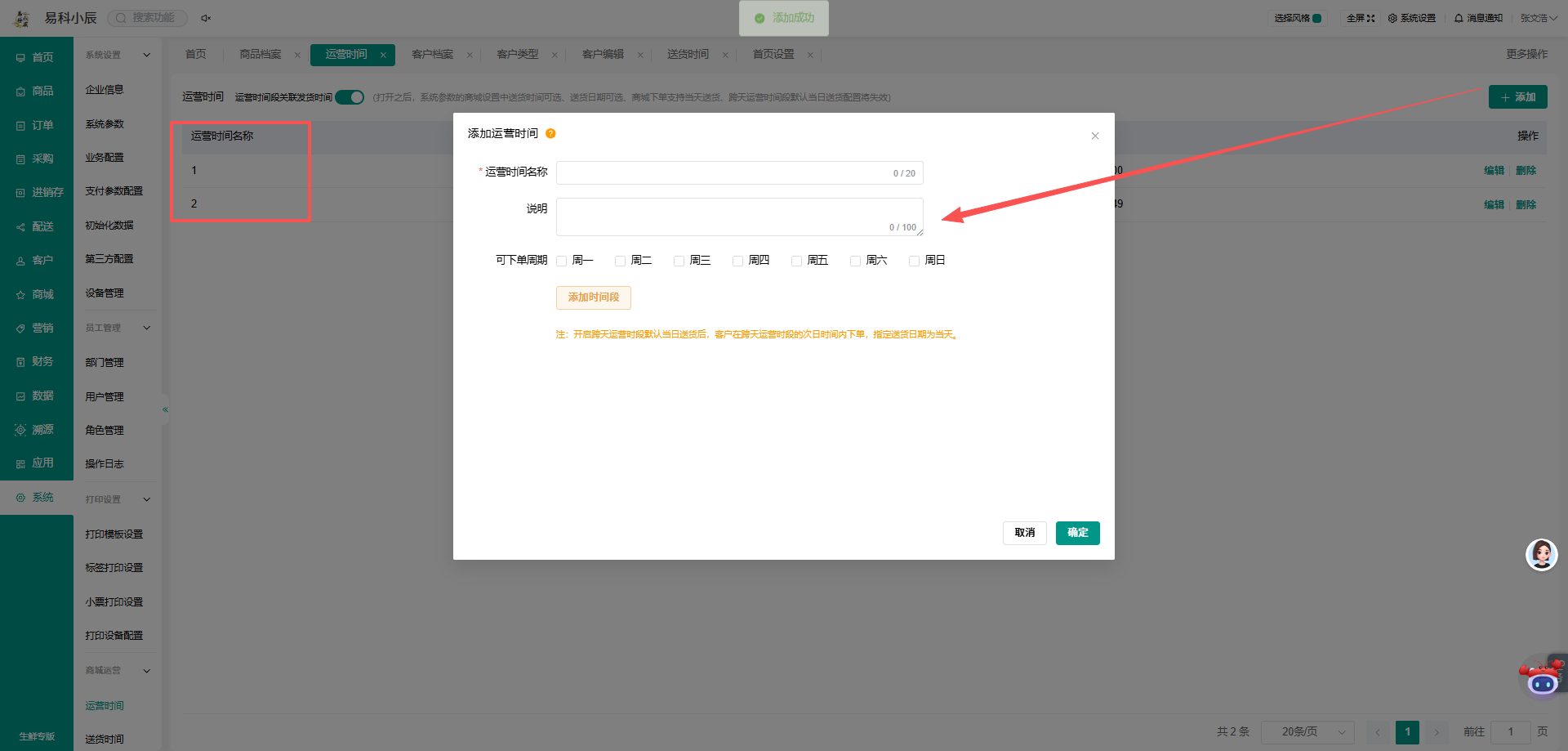Click the orange help icon beside 添加运营时间
Viewport: 1568px width, 751px height.
[550, 133]
